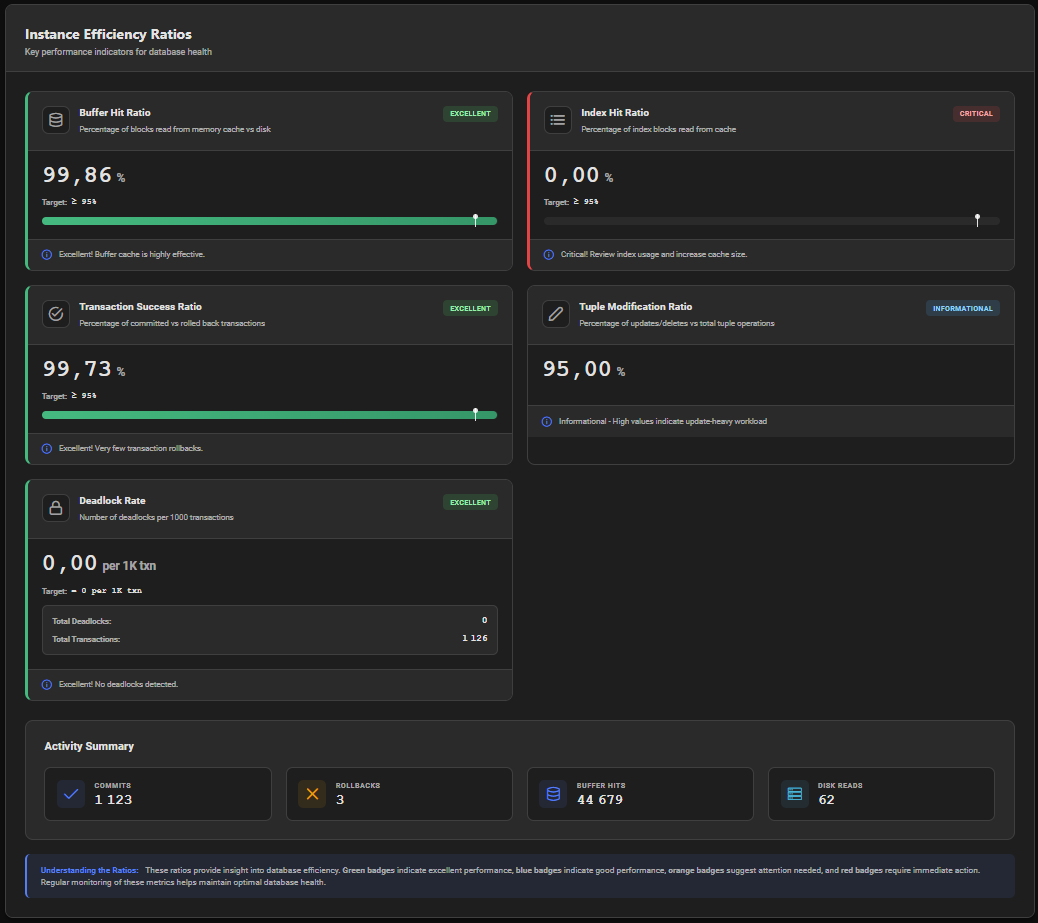Click the Buffer Hit Ratio database icon

(x=56, y=121)
